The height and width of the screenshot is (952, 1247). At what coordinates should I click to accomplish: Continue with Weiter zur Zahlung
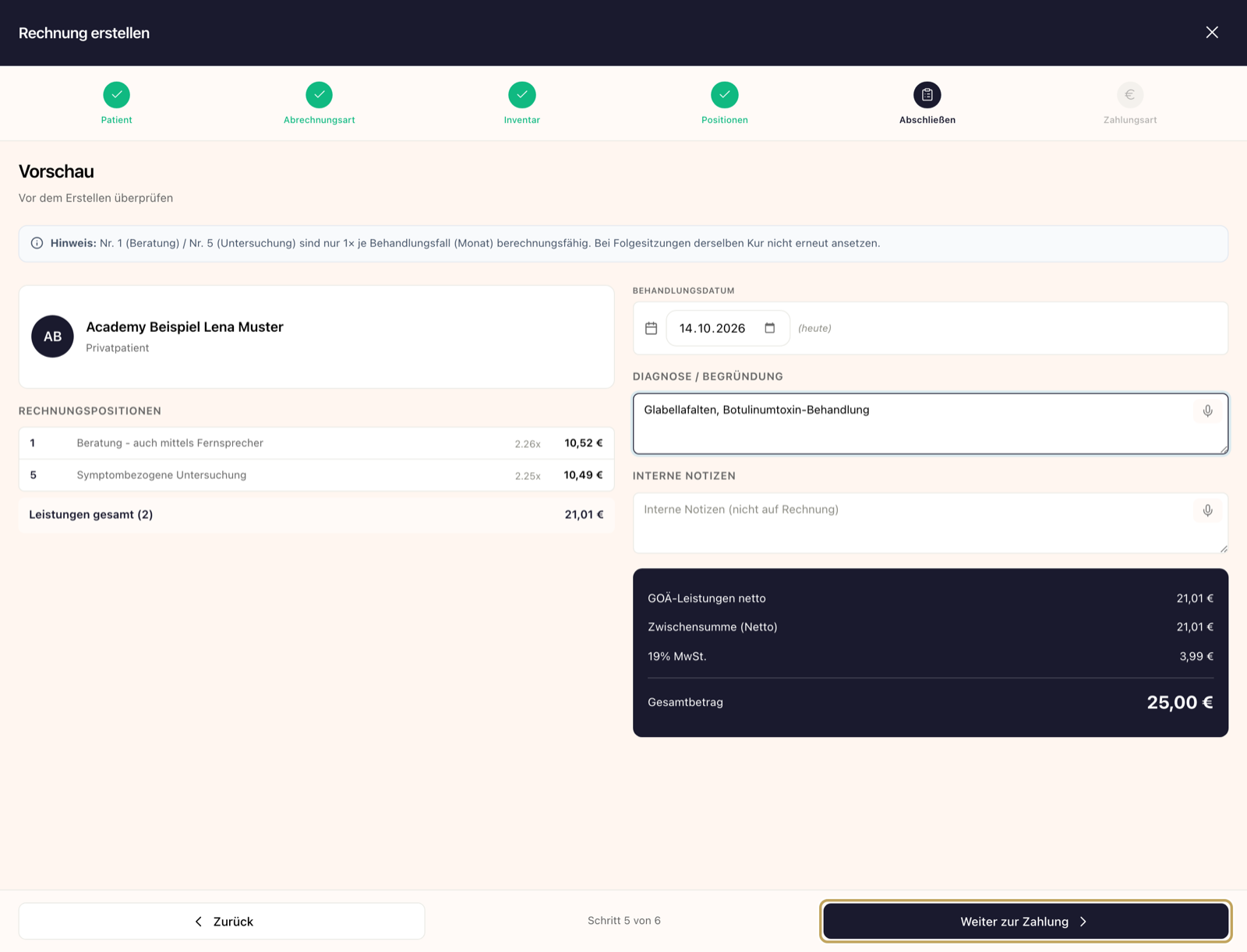pos(1026,922)
